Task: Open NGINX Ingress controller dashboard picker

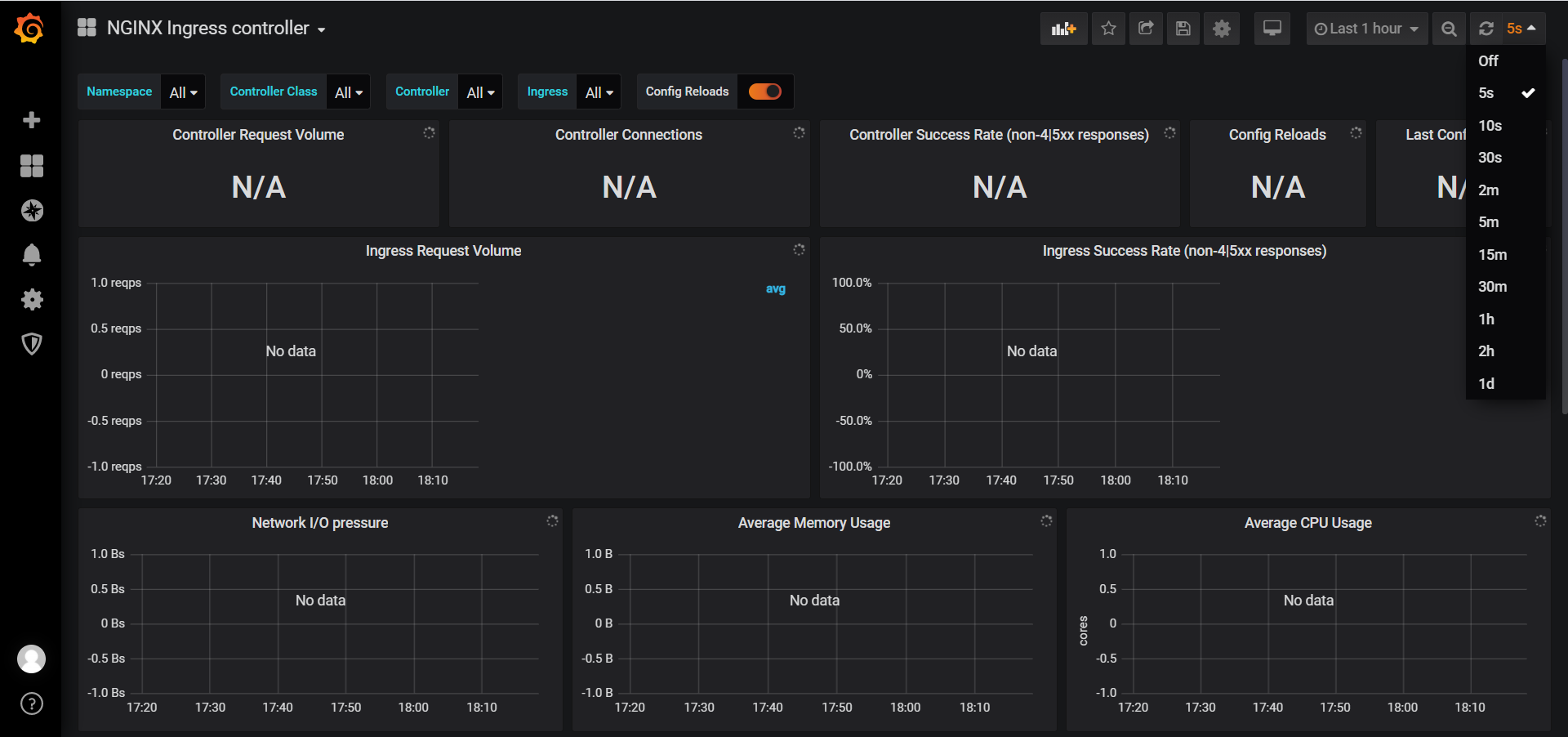Action: pos(216,29)
